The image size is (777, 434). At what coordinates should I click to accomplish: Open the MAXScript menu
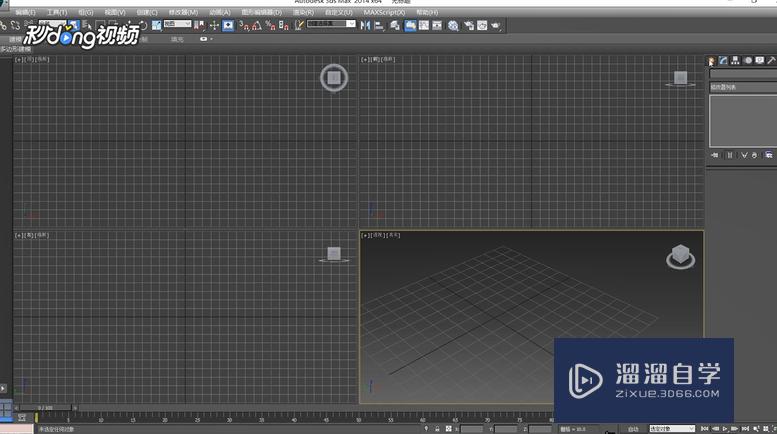coord(384,13)
